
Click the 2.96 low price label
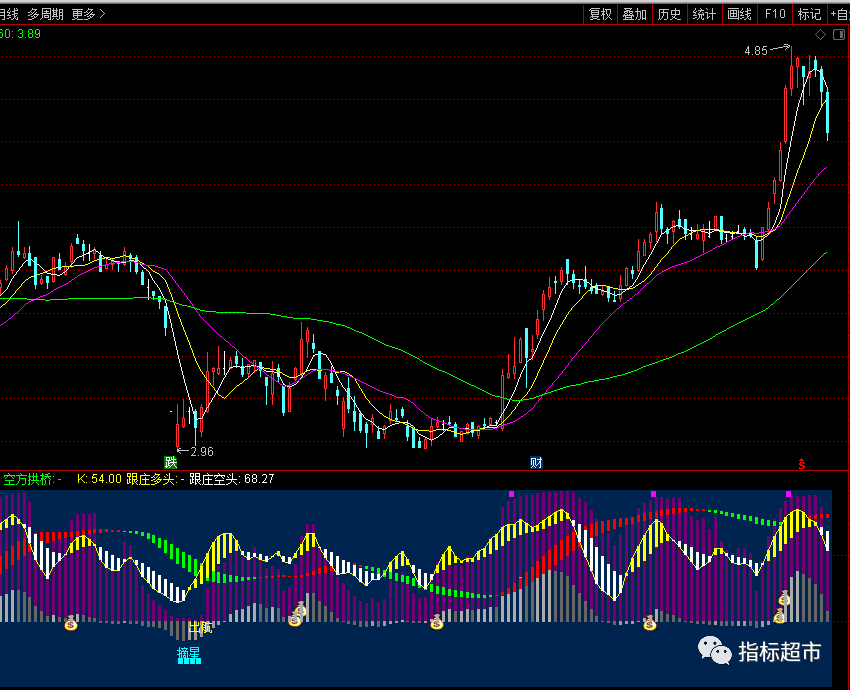pyautogui.click(x=202, y=452)
